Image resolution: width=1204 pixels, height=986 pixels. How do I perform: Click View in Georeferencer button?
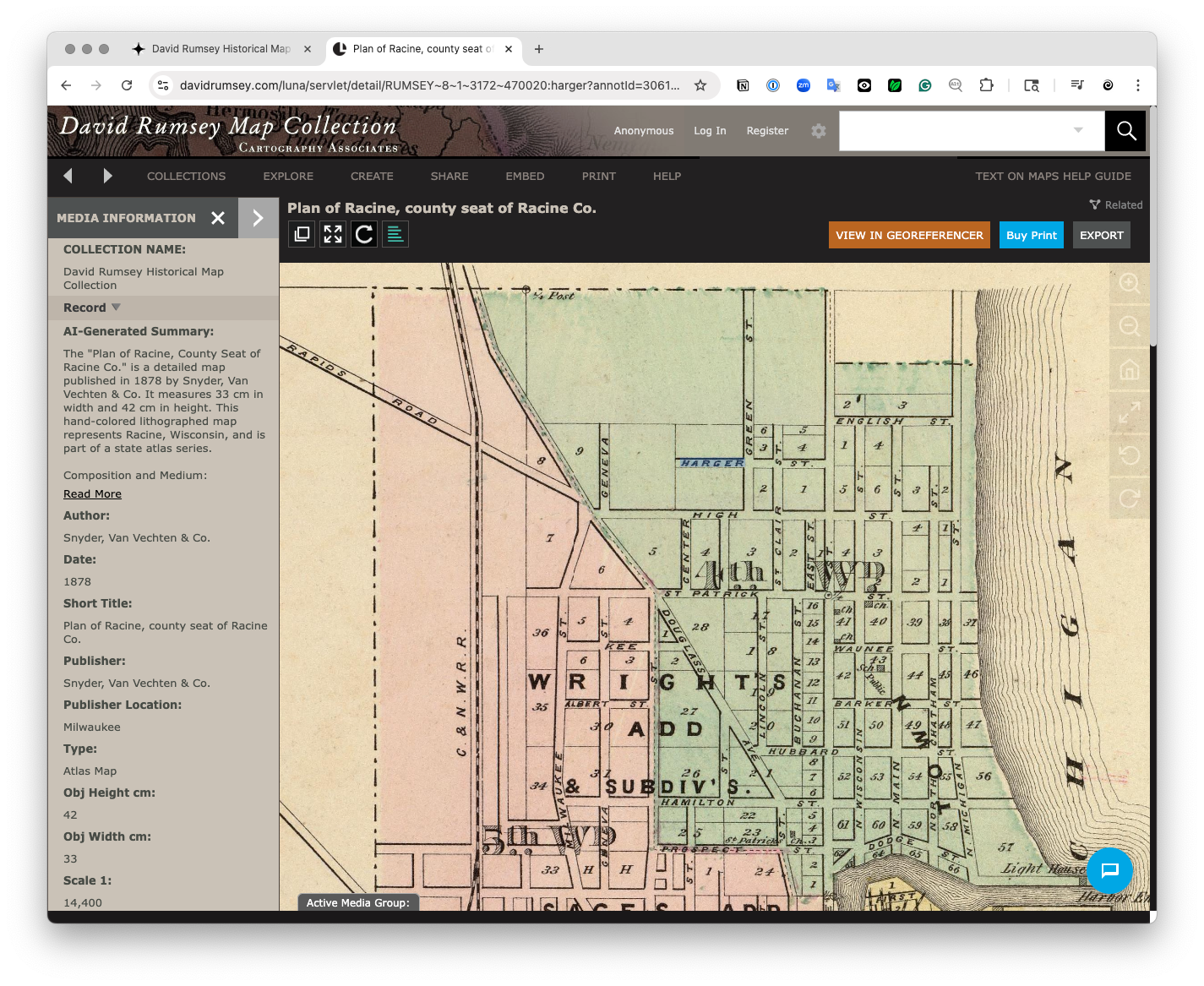click(x=909, y=235)
